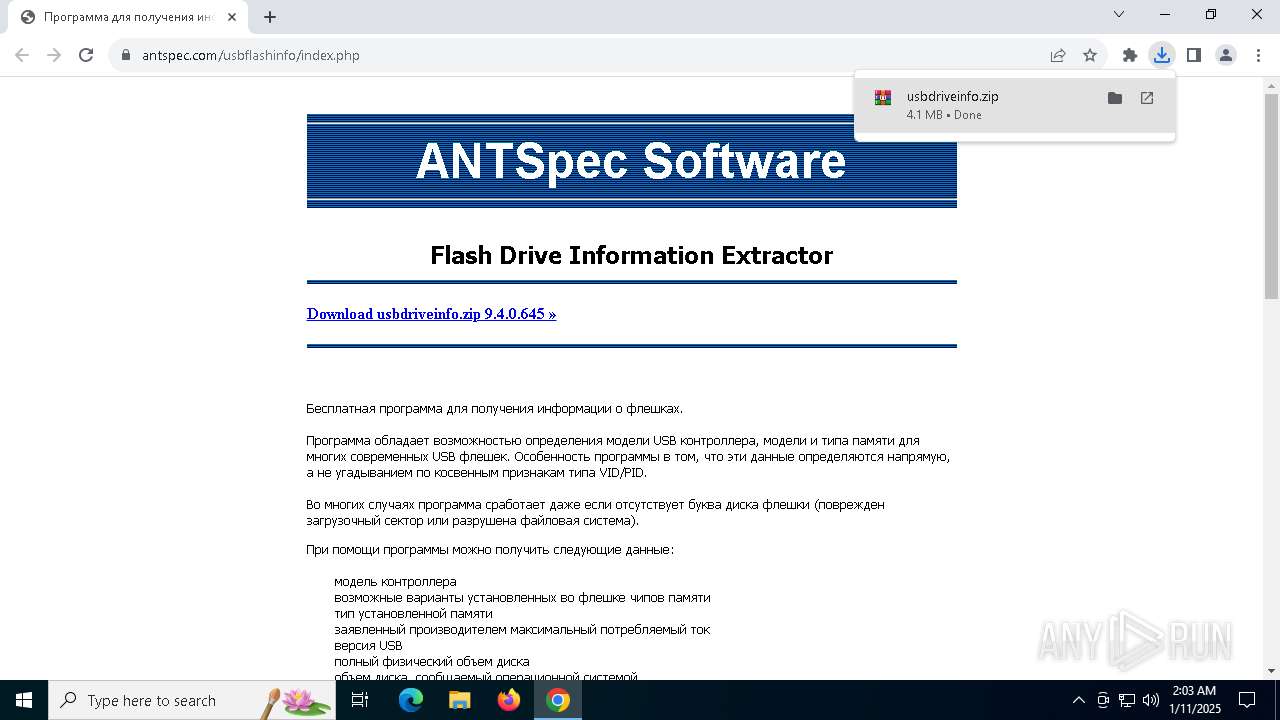Open the Windows Start menu
The width and height of the screenshot is (1280, 720).
coord(24,700)
